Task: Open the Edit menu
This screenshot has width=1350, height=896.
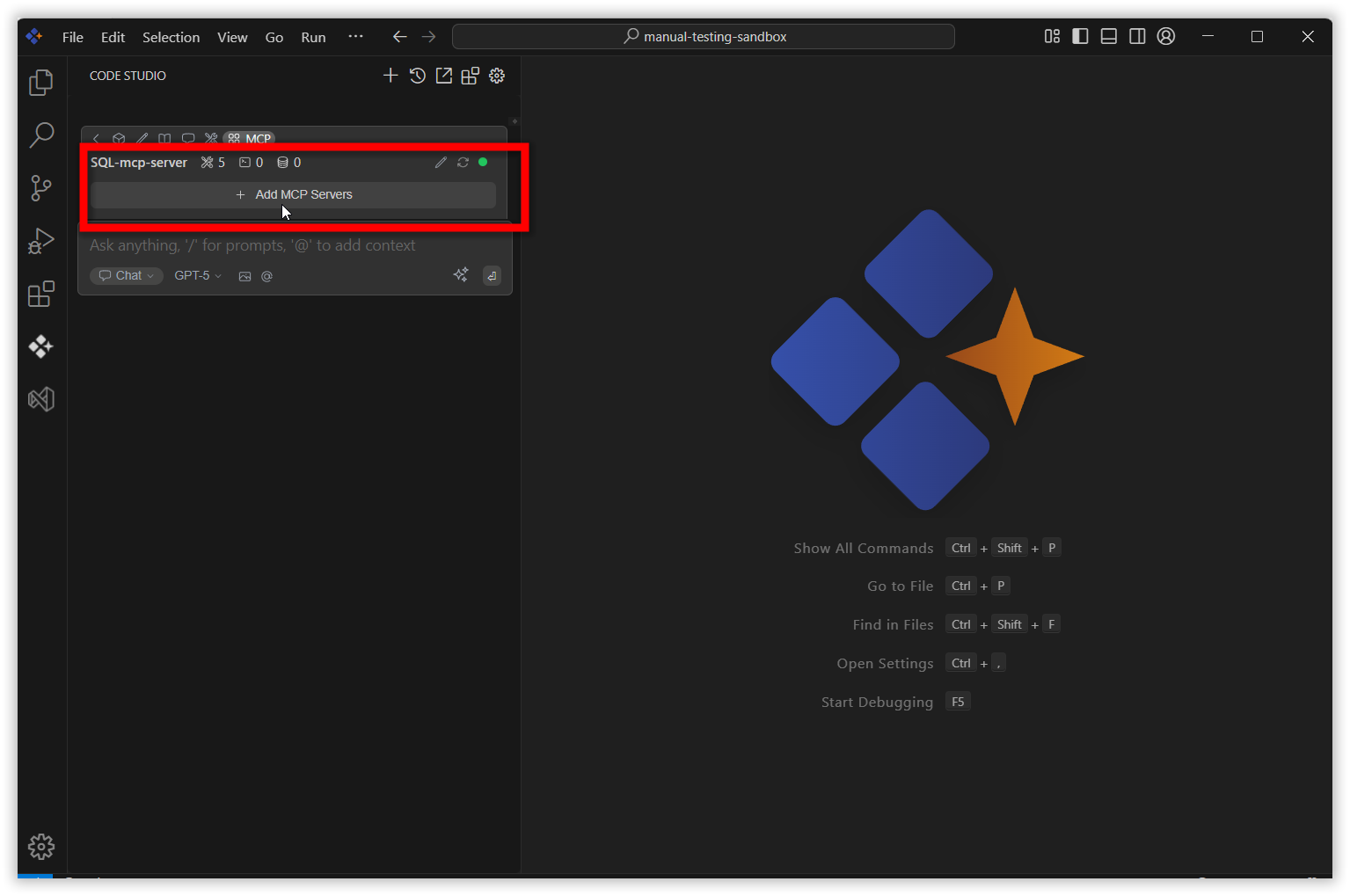Action: [113, 37]
